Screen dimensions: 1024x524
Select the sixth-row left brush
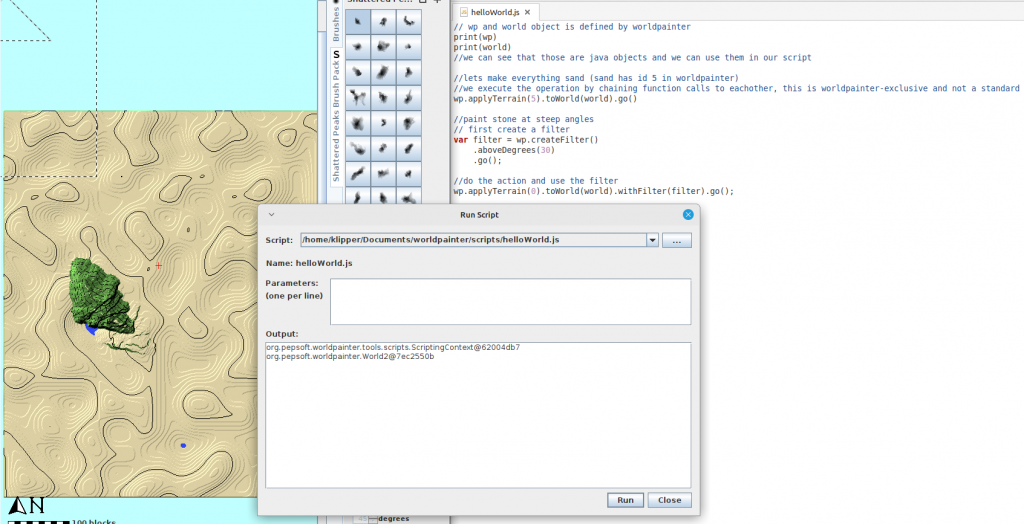(x=358, y=148)
